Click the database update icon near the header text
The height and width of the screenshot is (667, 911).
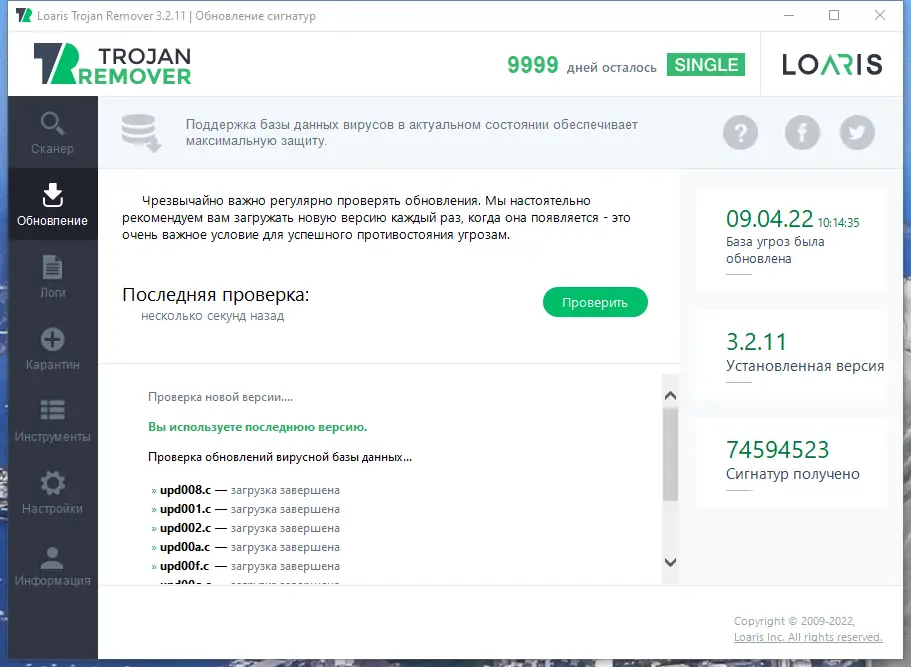(140, 131)
